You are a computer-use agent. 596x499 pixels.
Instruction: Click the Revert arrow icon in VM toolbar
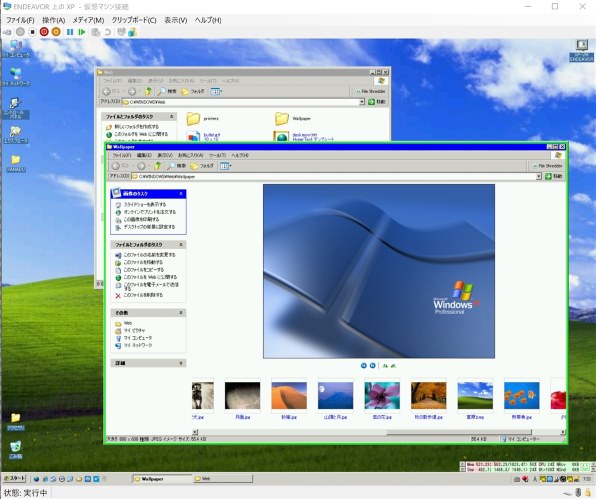pos(108,32)
